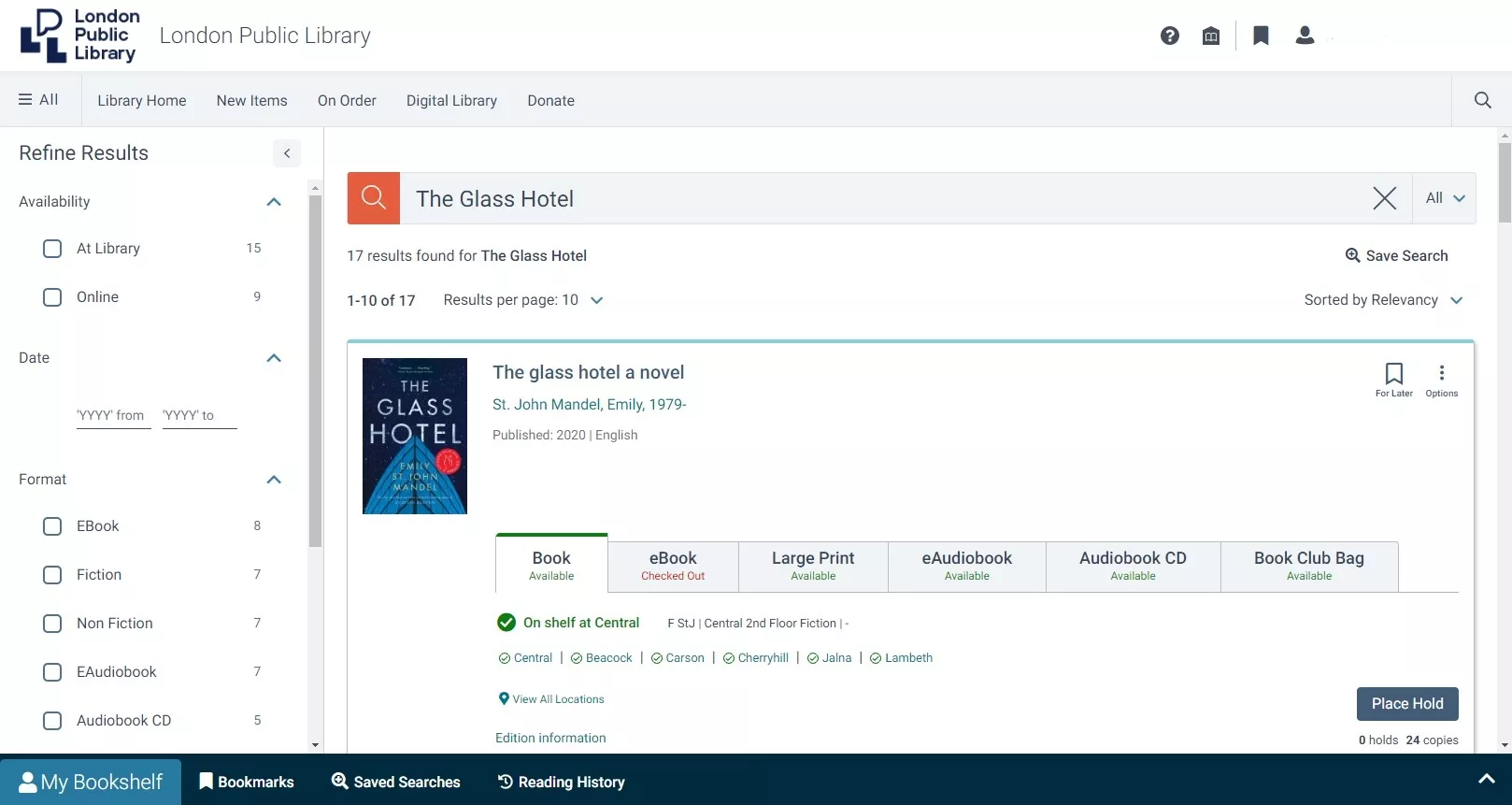Enable the Online availability checkbox
Viewport: 1512px width, 805px height.
click(x=52, y=297)
